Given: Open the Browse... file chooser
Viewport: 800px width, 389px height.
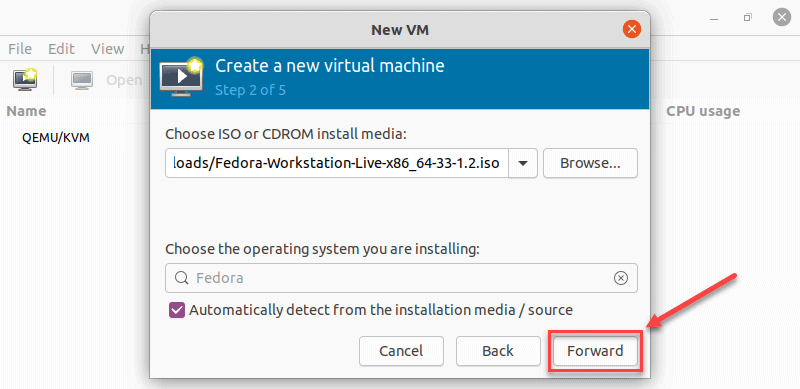Looking at the screenshot, I should coord(590,163).
